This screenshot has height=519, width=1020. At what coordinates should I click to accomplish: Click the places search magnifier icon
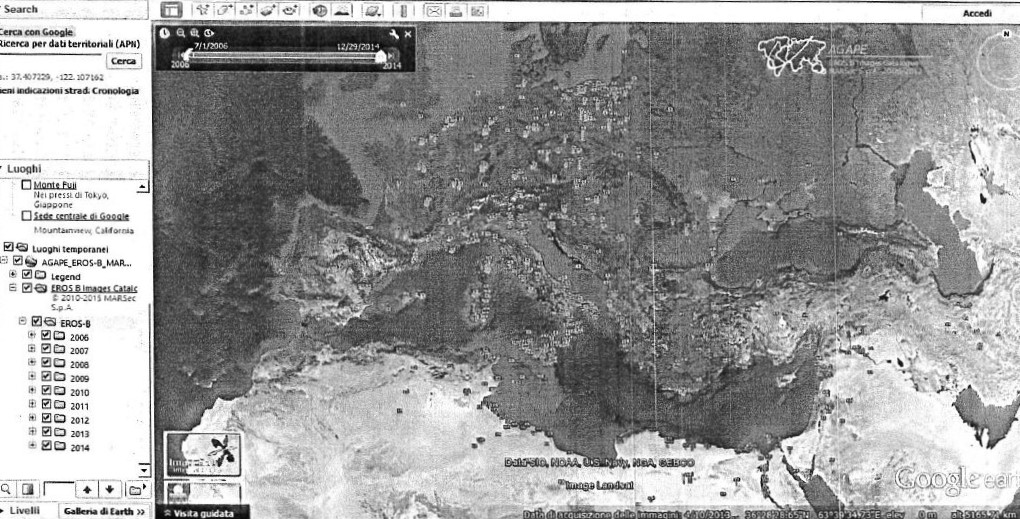coord(6,489)
